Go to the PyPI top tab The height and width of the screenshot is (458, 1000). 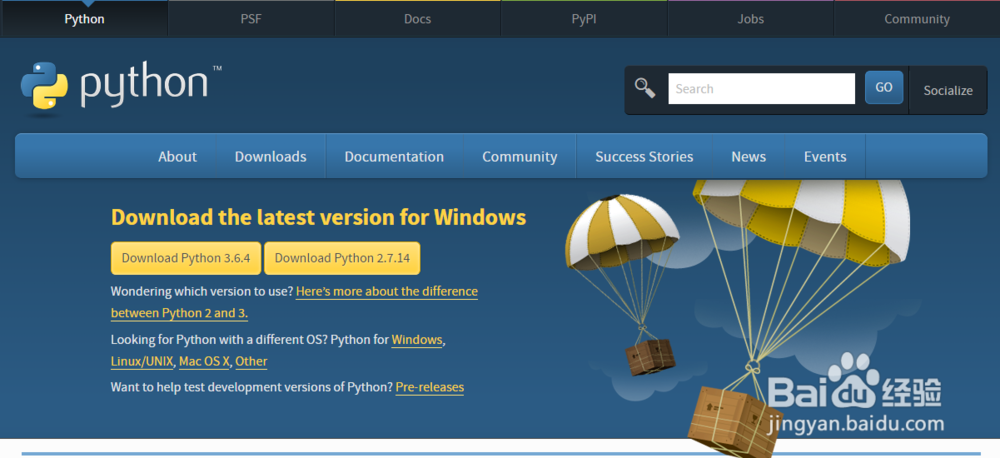pos(584,19)
